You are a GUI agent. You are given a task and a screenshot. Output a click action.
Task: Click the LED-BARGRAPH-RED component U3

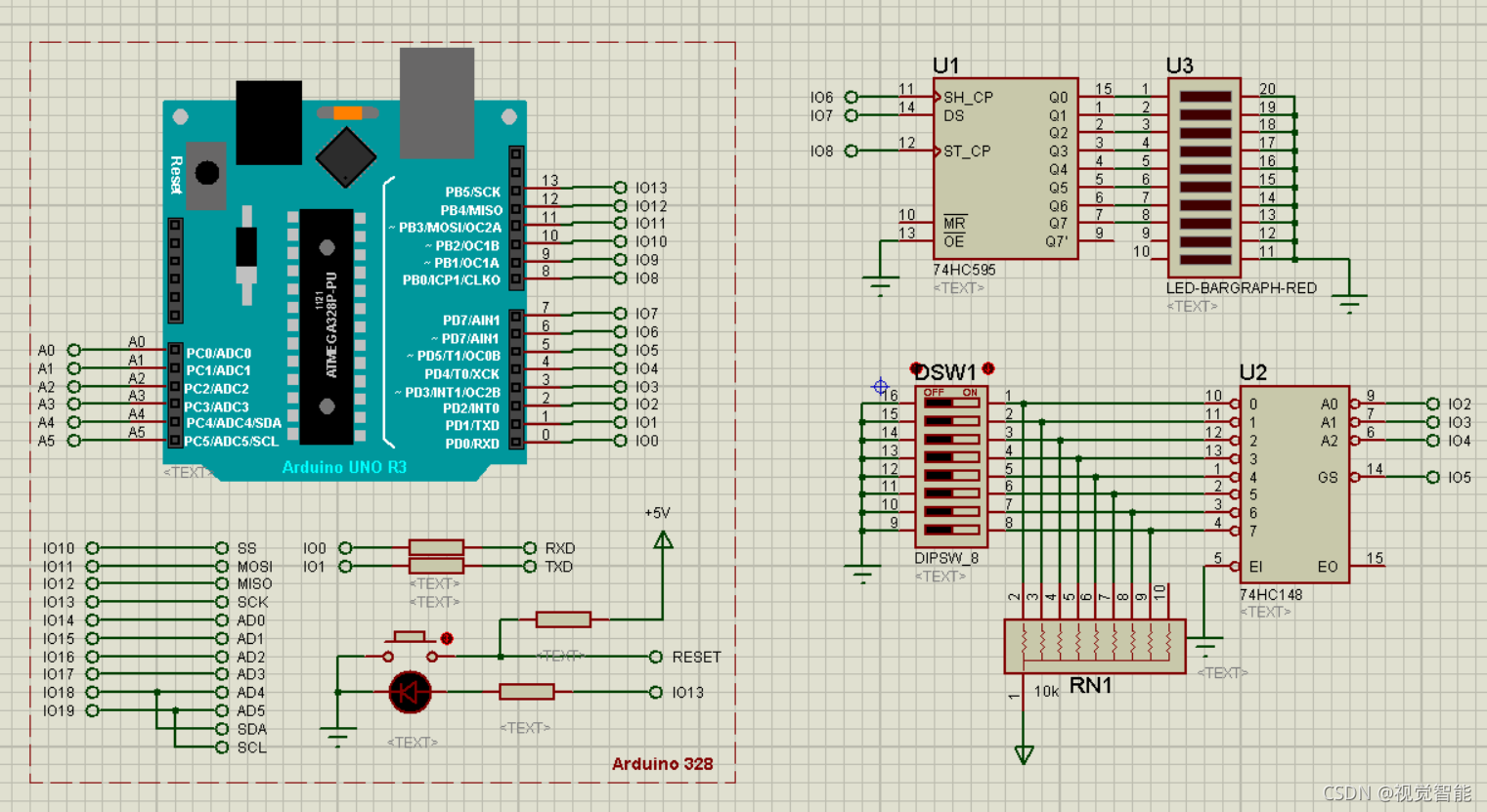tap(1203, 176)
